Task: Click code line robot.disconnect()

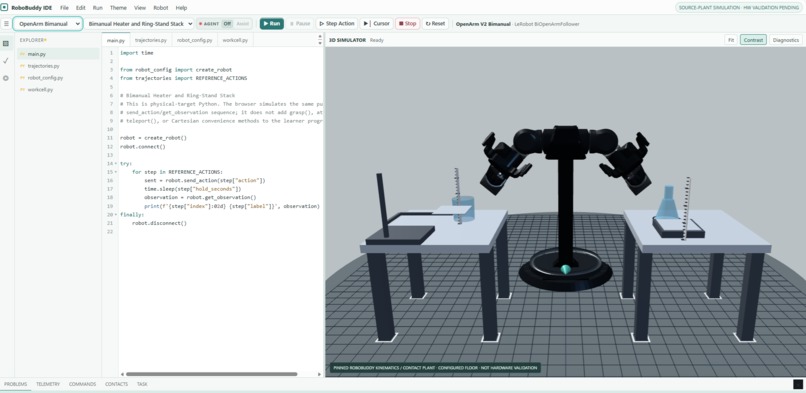Action: pyautogui.click(x=159, y=223)
